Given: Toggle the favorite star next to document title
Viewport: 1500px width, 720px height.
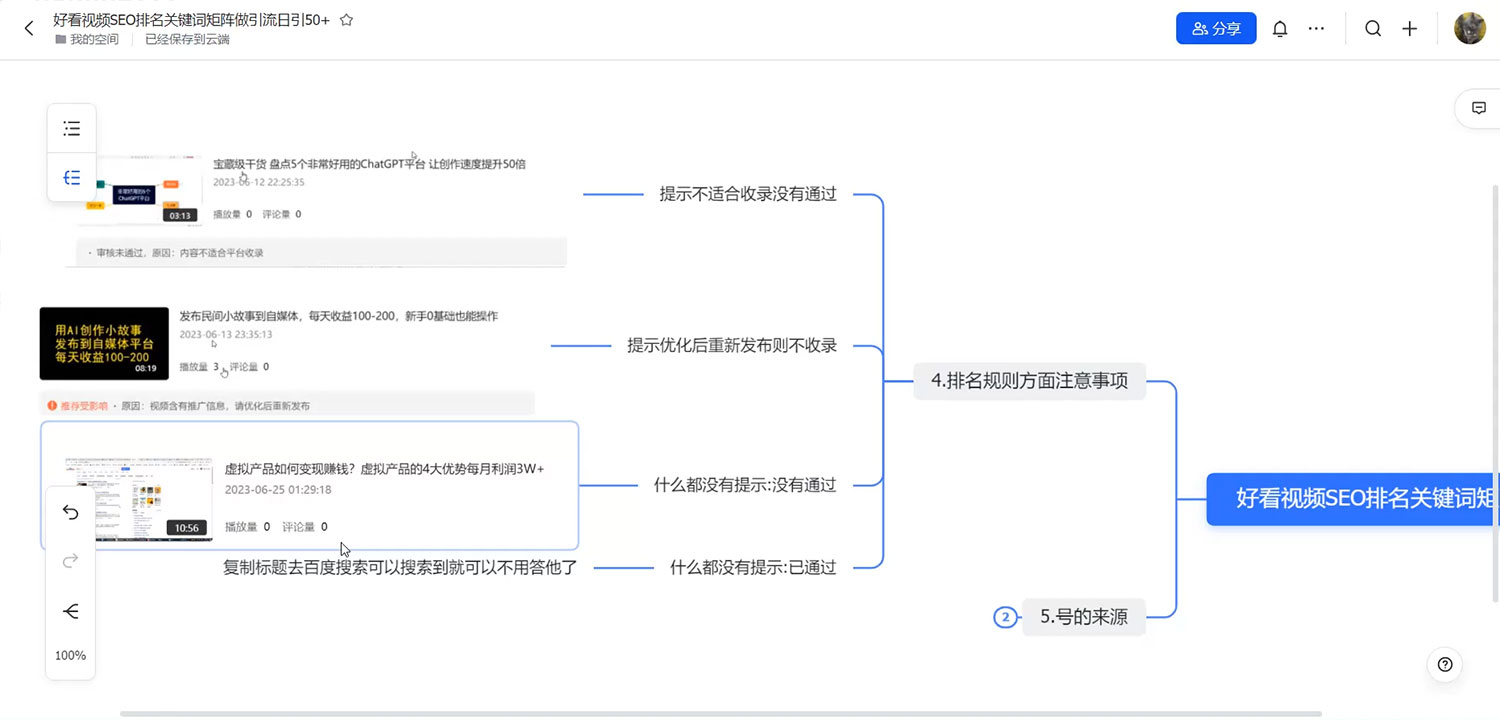Looking at the screenshot, I should (x=346, y=18).
